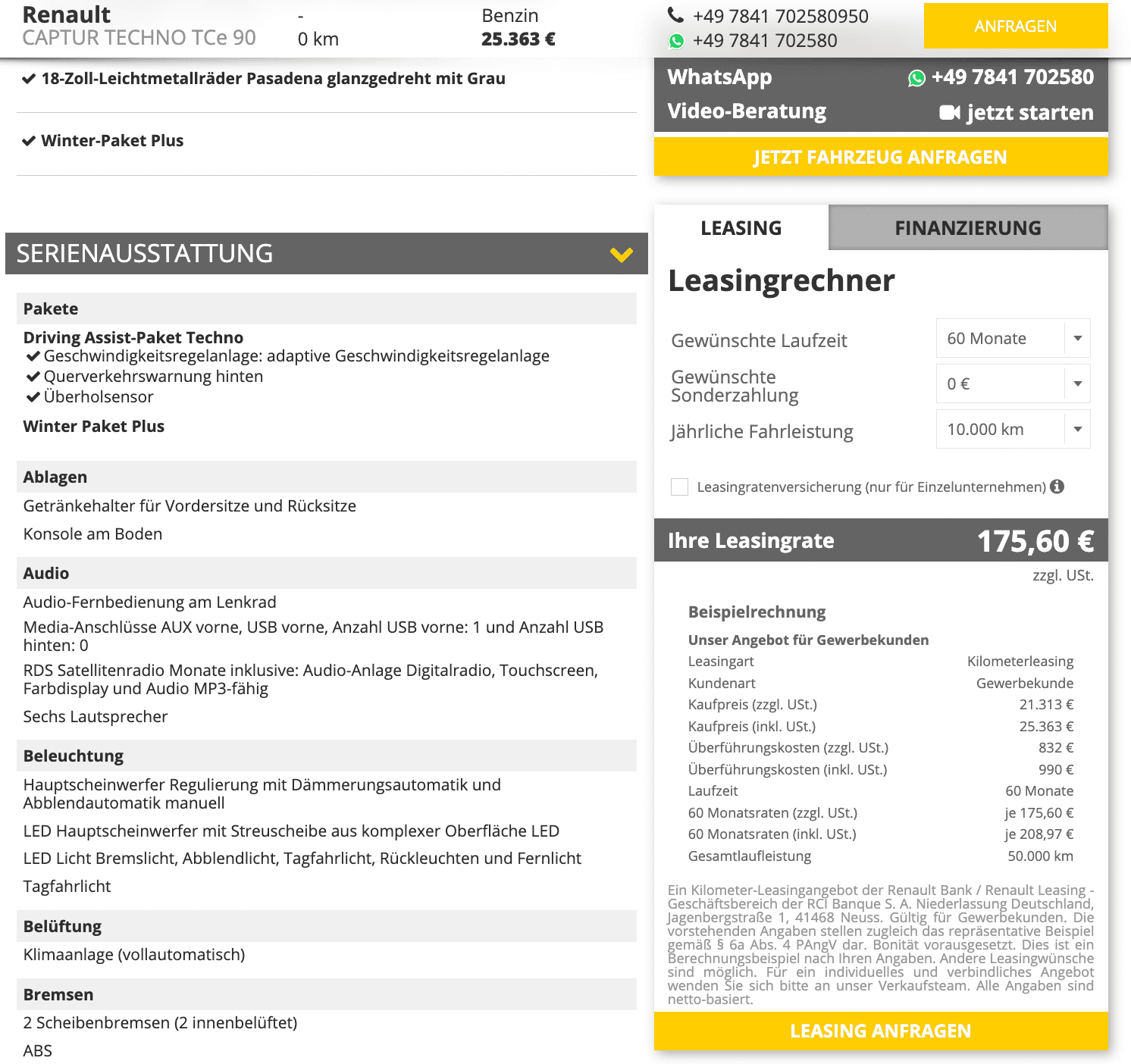Click the Serienausstattung header bar

[327, 253]
